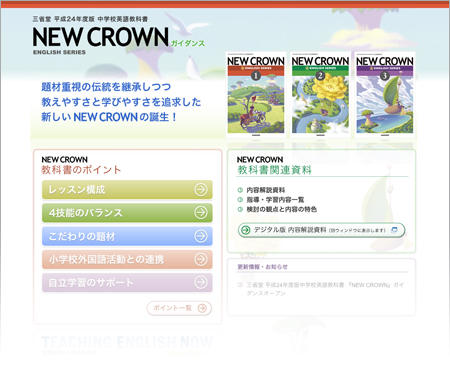Open 検討の観点と内容の特色 link
450x366 pixels.
tap(282, 209)
